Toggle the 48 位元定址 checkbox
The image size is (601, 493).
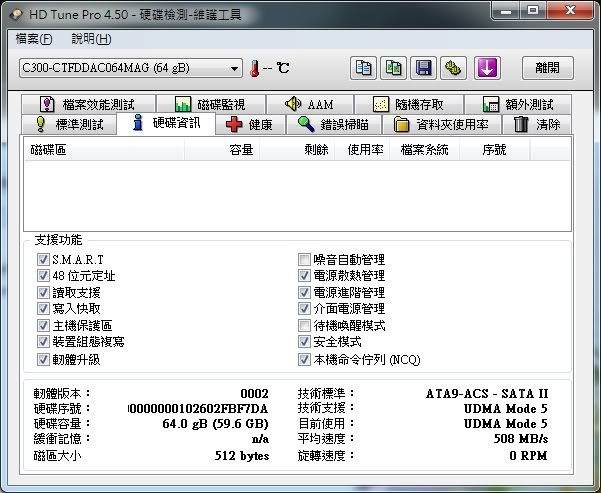(43, 275)
